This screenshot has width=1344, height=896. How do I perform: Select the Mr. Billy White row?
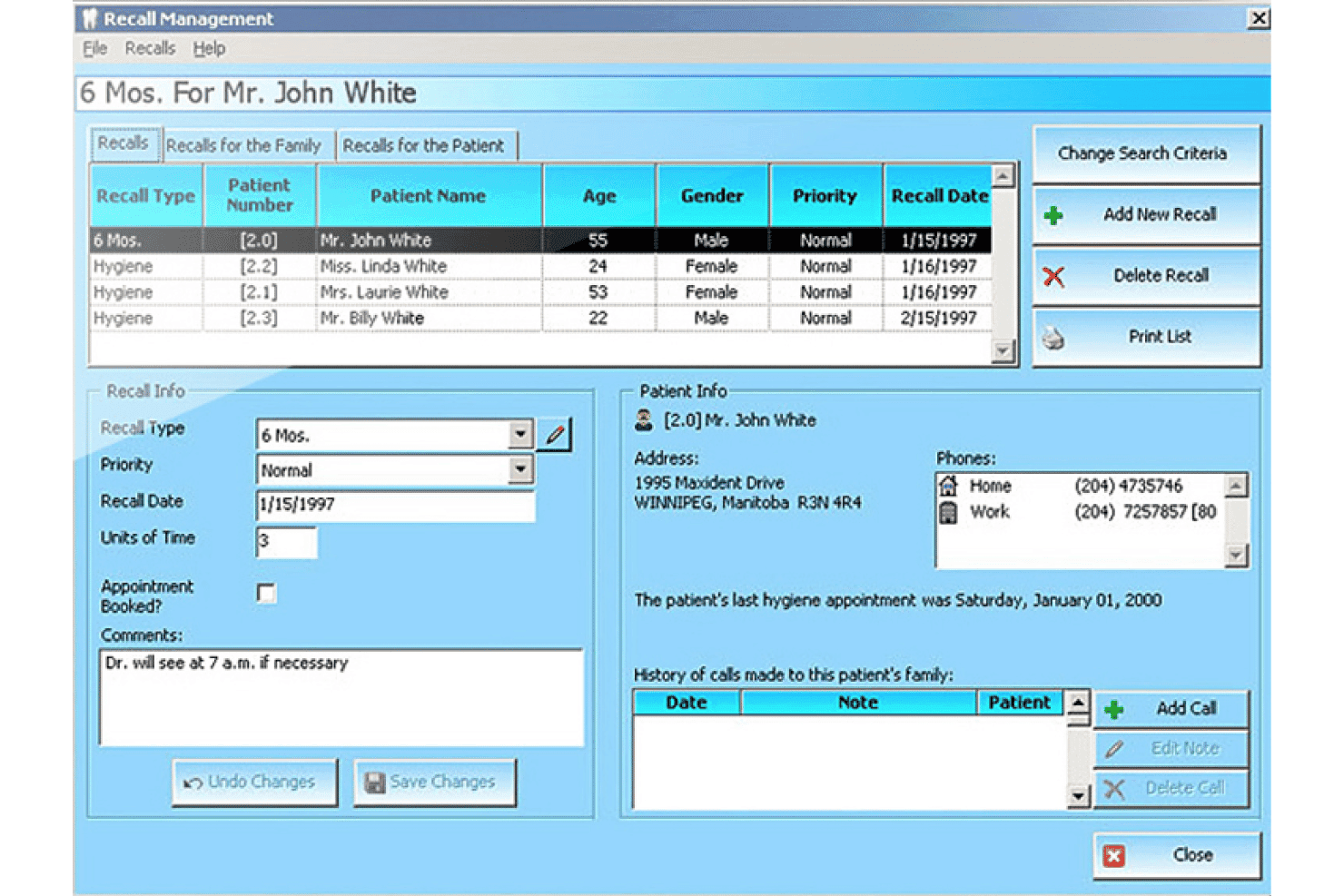[541, 319]
